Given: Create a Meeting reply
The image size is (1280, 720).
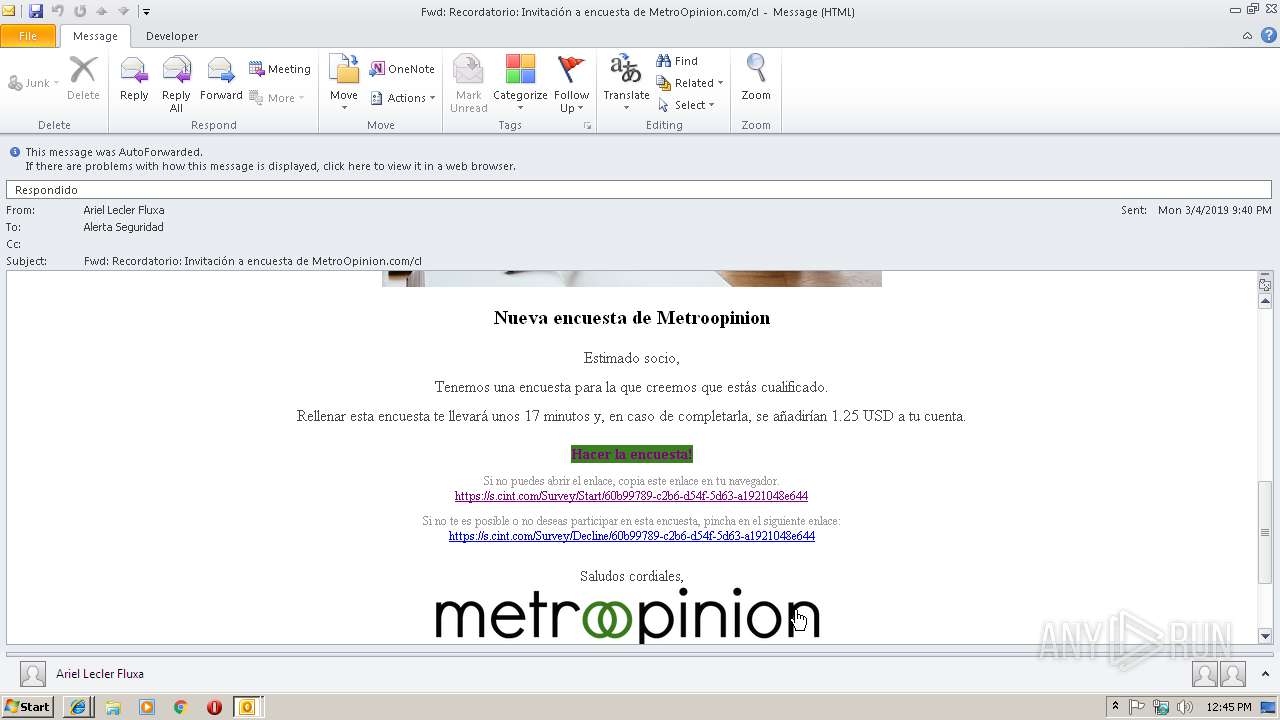Looking at the screenshot, I should pyautogui.click(x=280, y=69).
